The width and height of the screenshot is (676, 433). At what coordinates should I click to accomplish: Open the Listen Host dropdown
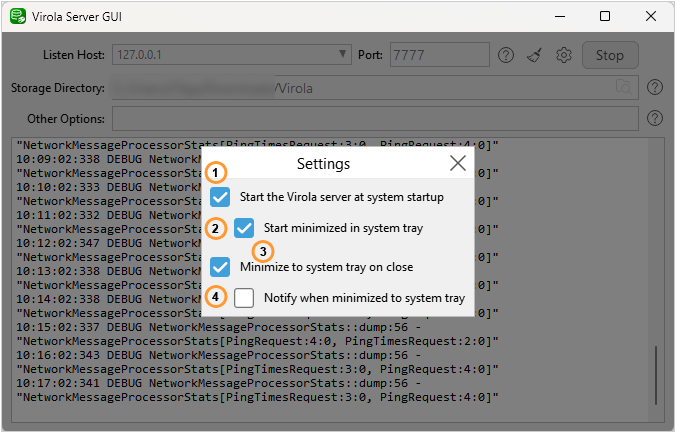pyautogui.click(x=232, y=55)
